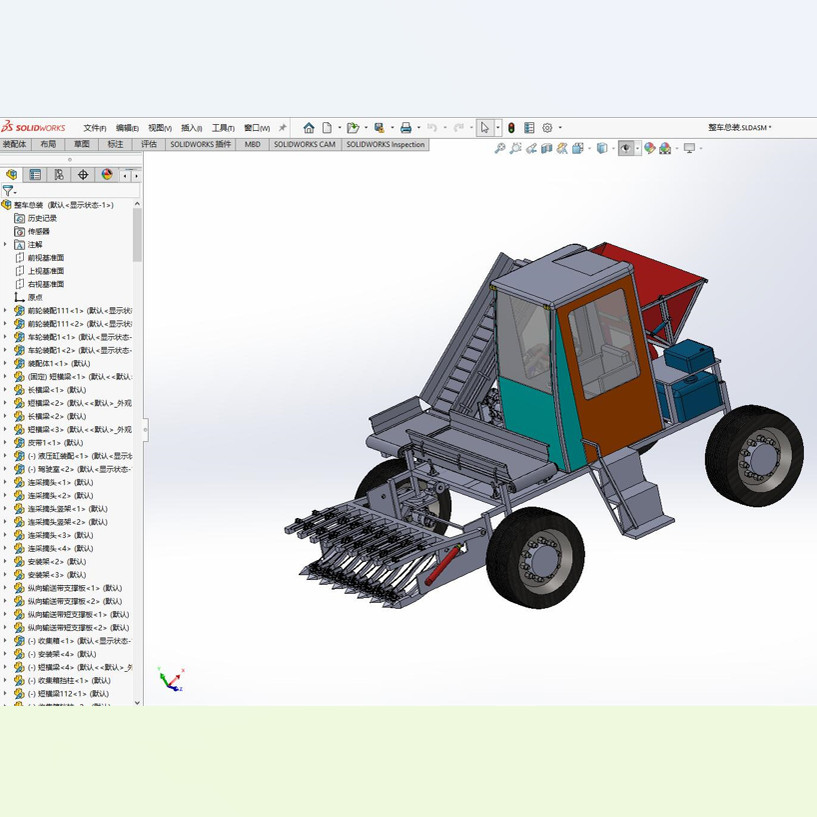Toggle the View Settings display tool
817x817 pixels.
pos(689,148)
